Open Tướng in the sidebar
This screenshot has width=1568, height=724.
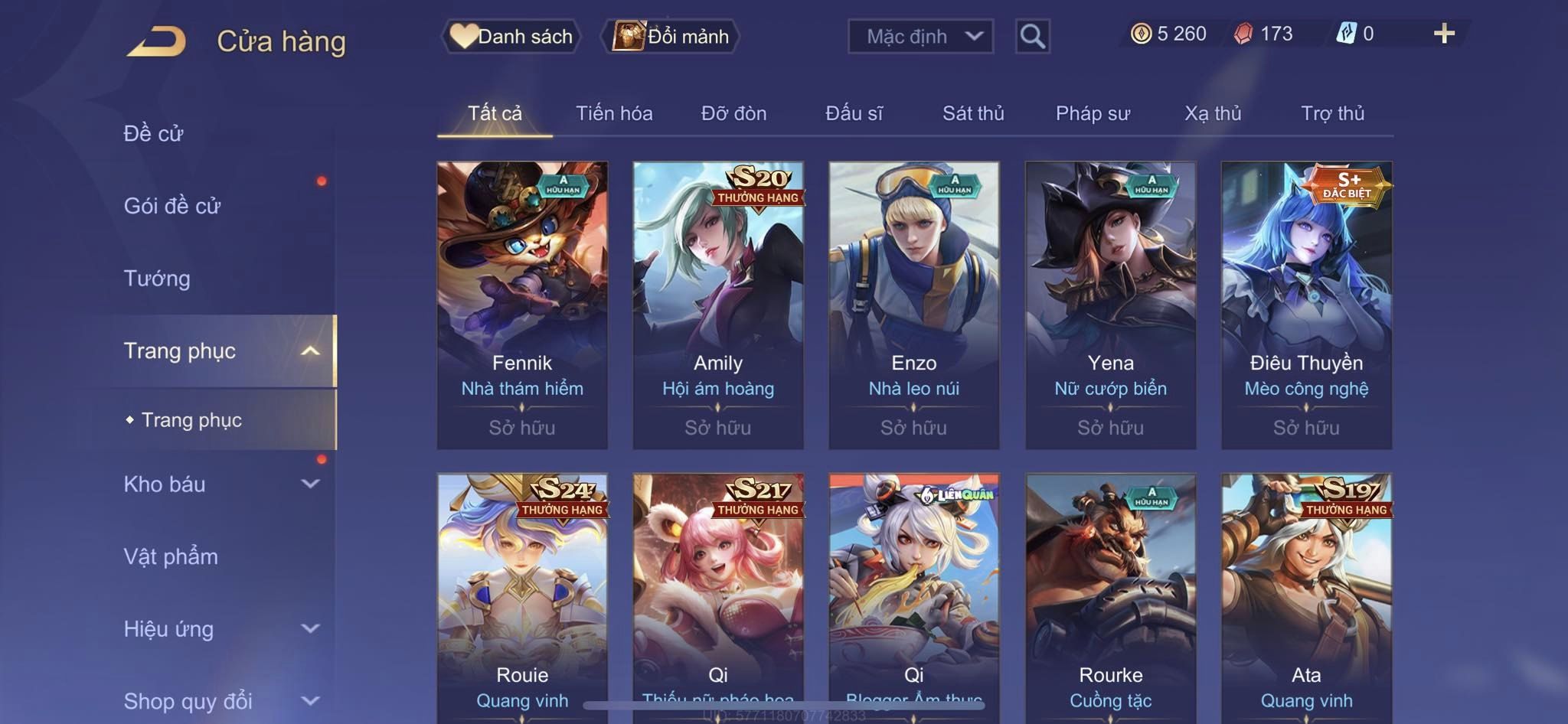pyautogui.click(x=157, y=278)
